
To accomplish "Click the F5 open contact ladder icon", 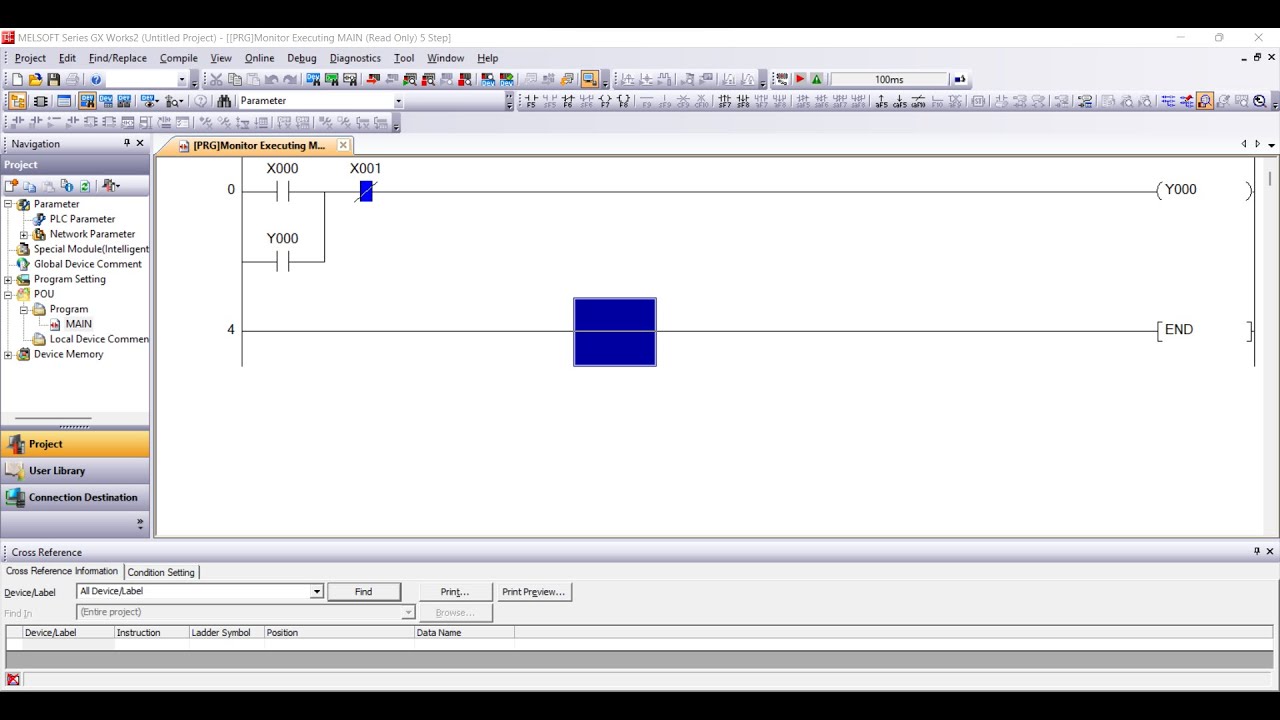I will click(531, 101).
